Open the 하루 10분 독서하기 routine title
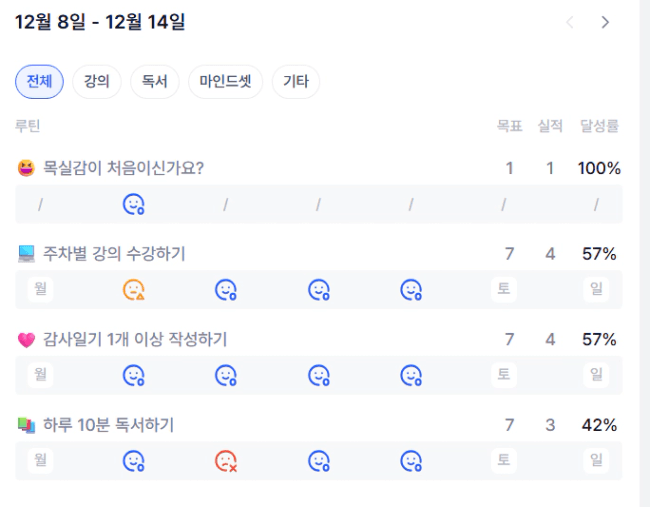650x507 pixels. (108, 425)
